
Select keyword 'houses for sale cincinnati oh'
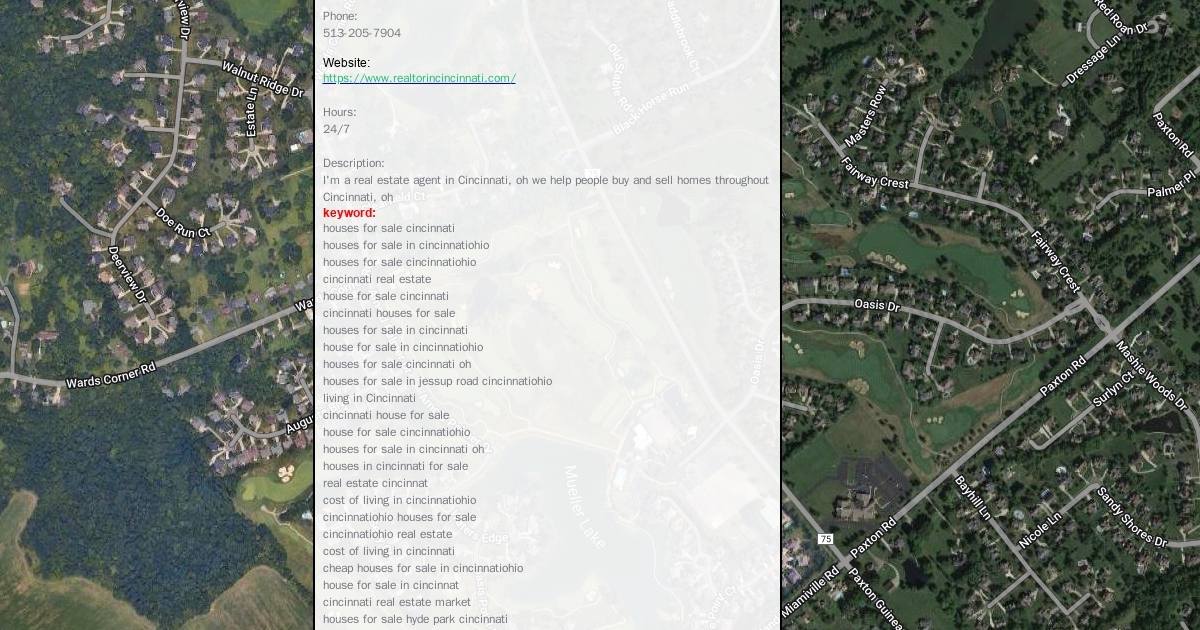[397, 364]
